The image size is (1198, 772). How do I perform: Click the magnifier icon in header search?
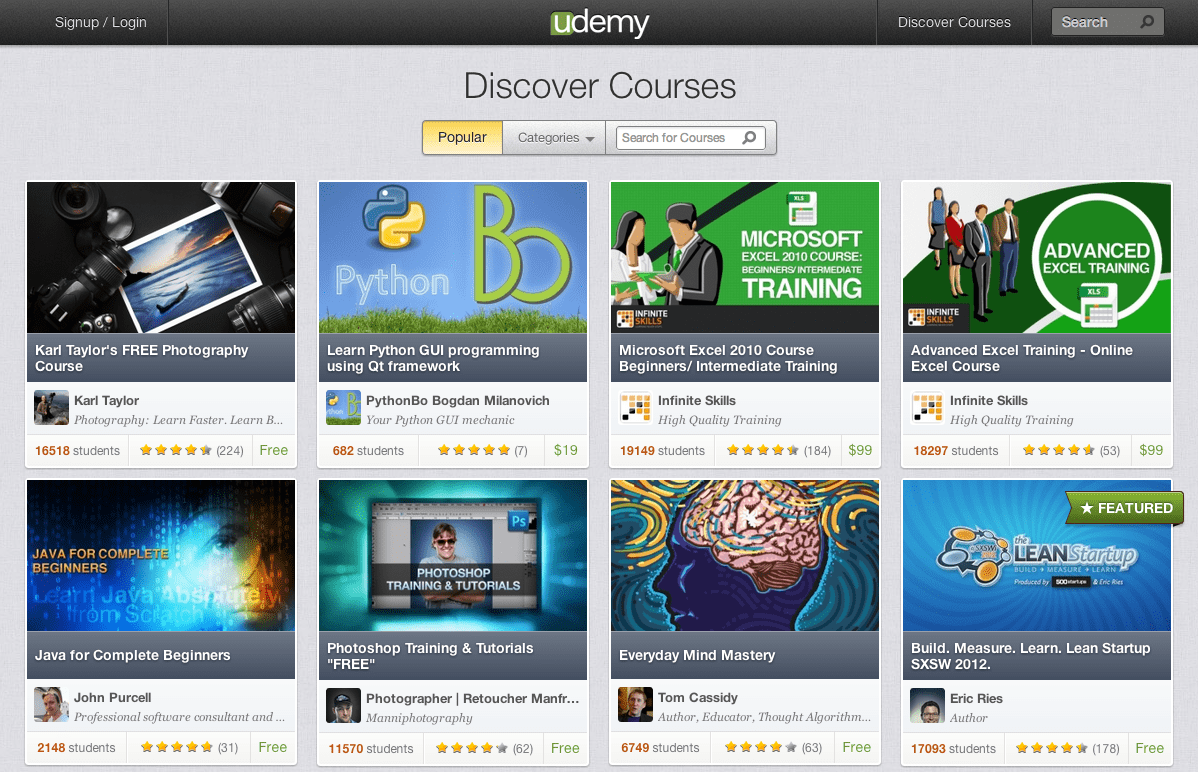[x=1147, y=22]
